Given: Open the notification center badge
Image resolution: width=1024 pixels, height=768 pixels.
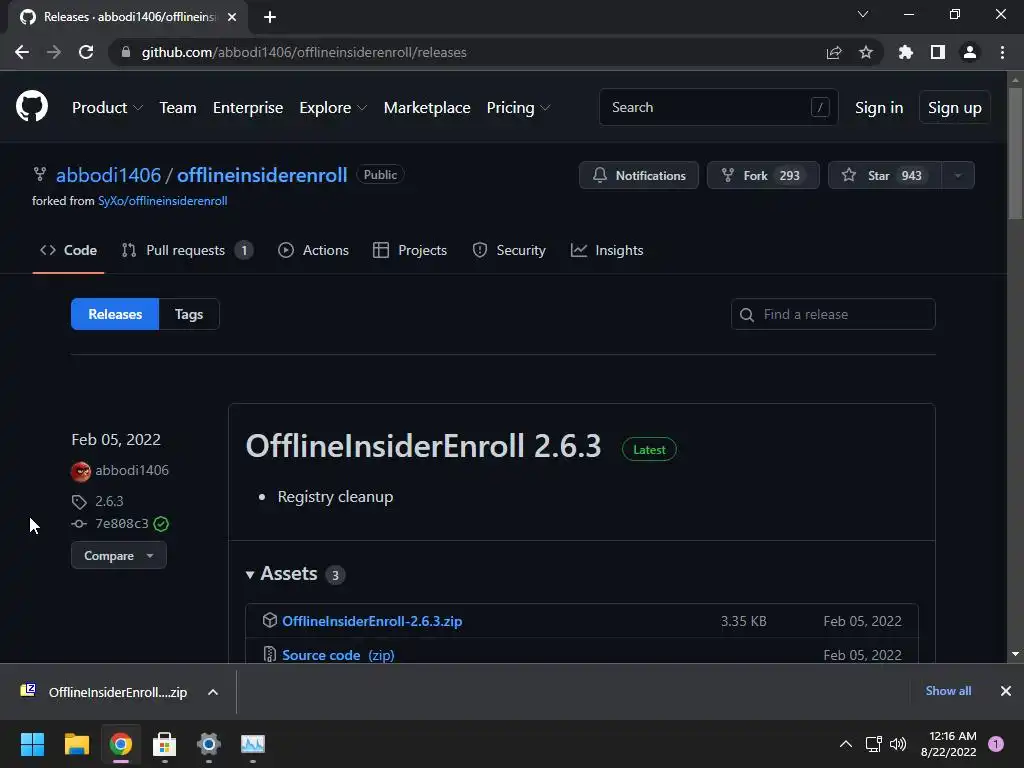Looking at the screenshot, I should pos(996,744).
